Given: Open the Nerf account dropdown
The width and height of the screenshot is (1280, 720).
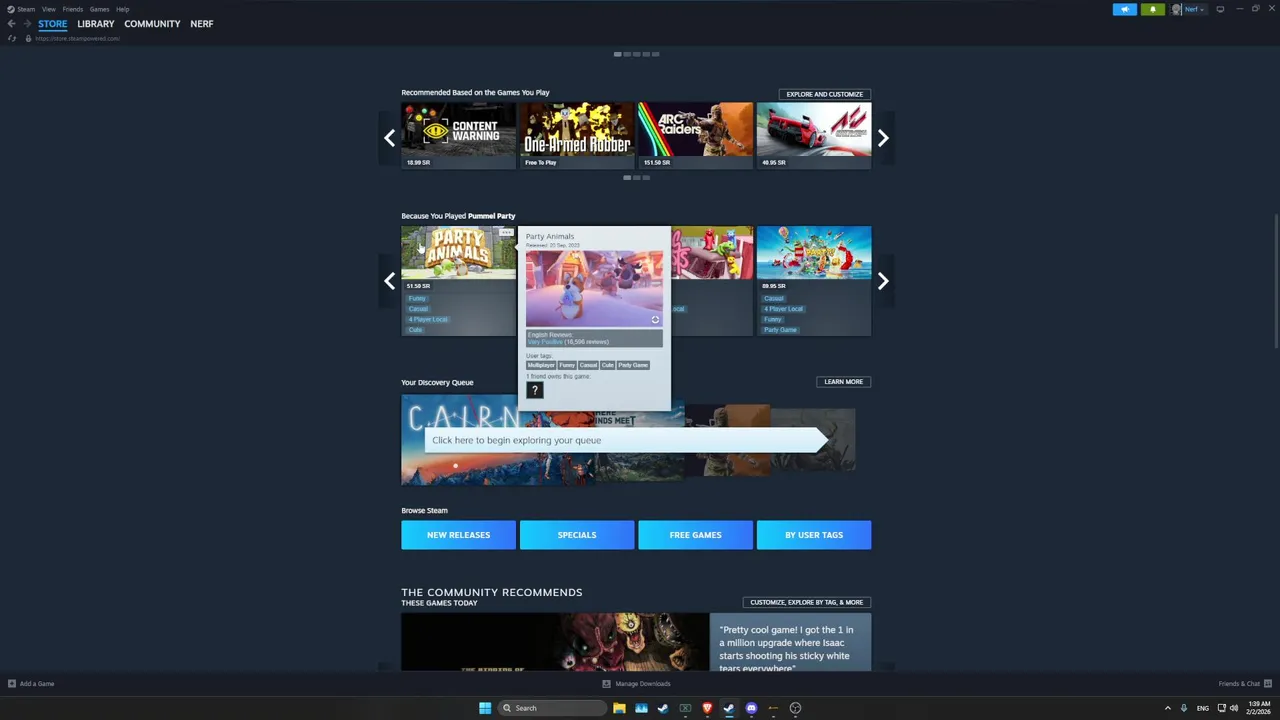Looking at the screenshot, I should click(x=1189, y=9).
